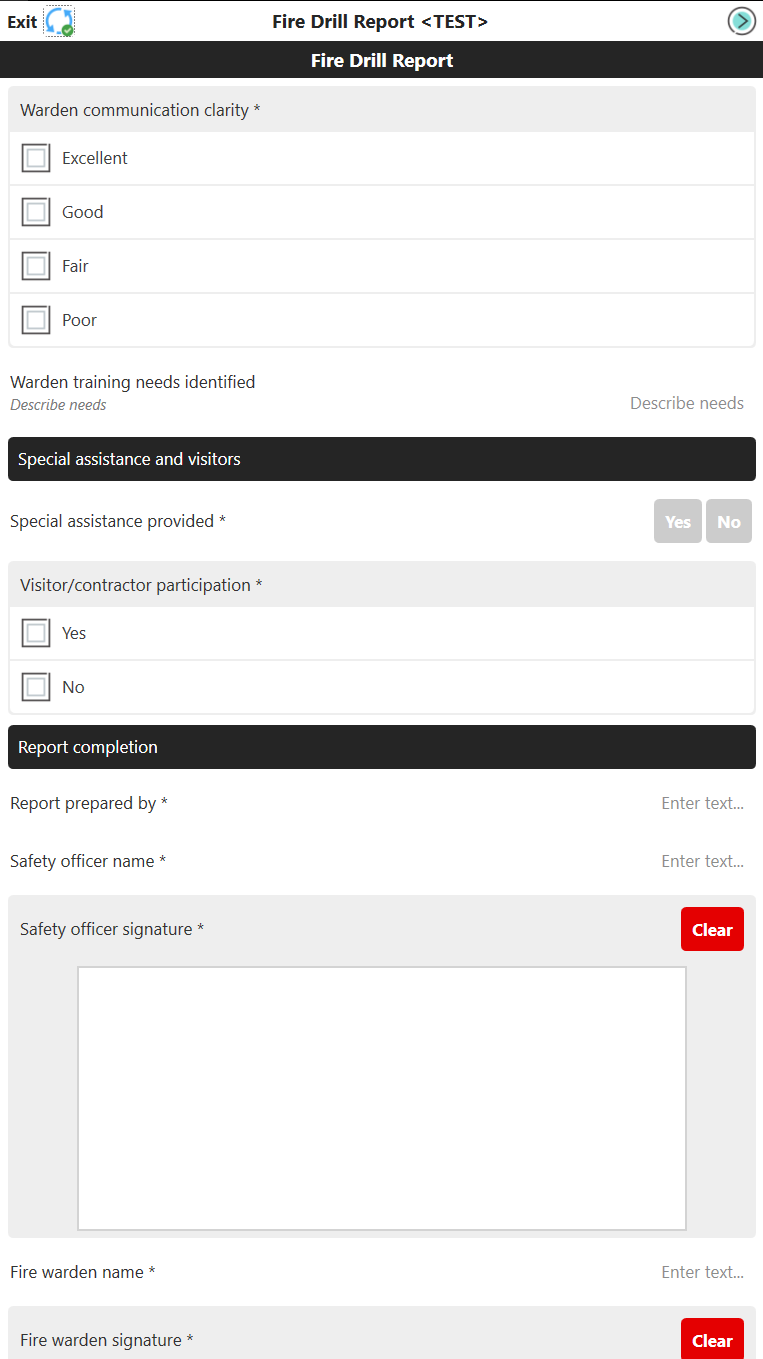The height and width of the screenshot is (1359, 763).
Task: Click the Report prepared by field
Action: [703, 803]
